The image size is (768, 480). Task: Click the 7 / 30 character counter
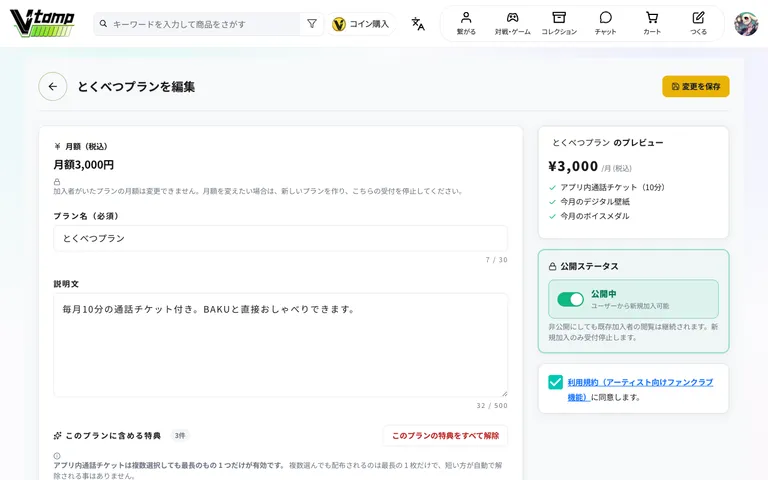tap(497, 260)
